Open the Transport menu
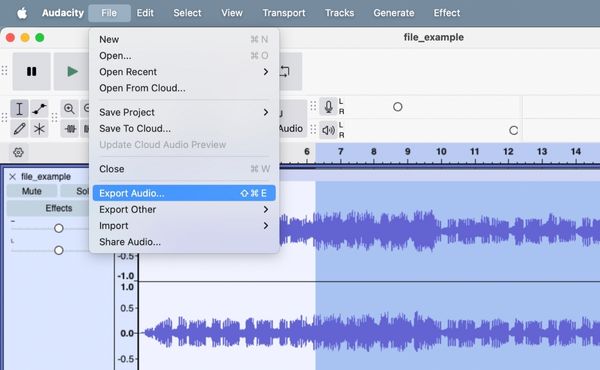Image resolution: width=600 pixels, height=370 pixels. point(284,13)
